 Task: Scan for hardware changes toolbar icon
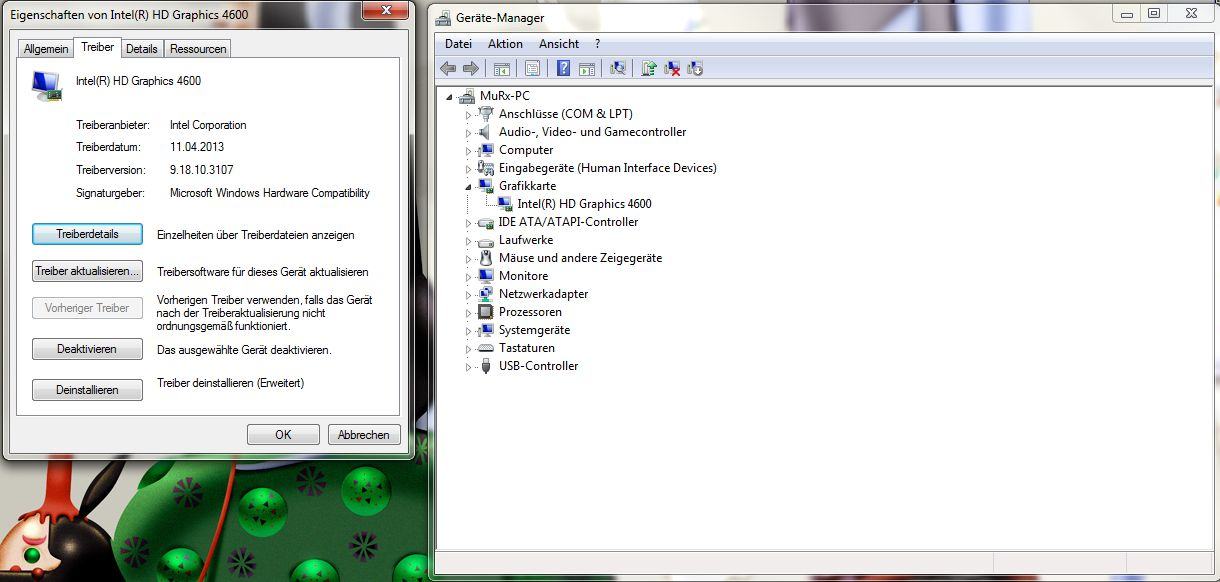click(x=618, y=68)
